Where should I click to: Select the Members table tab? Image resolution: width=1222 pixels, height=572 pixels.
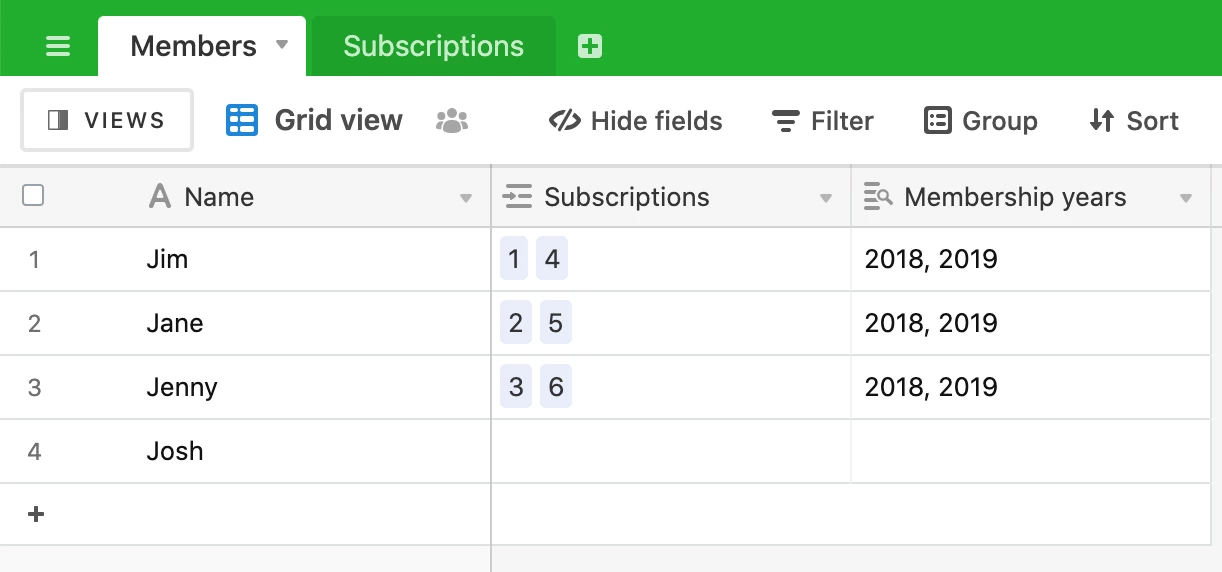194,46
